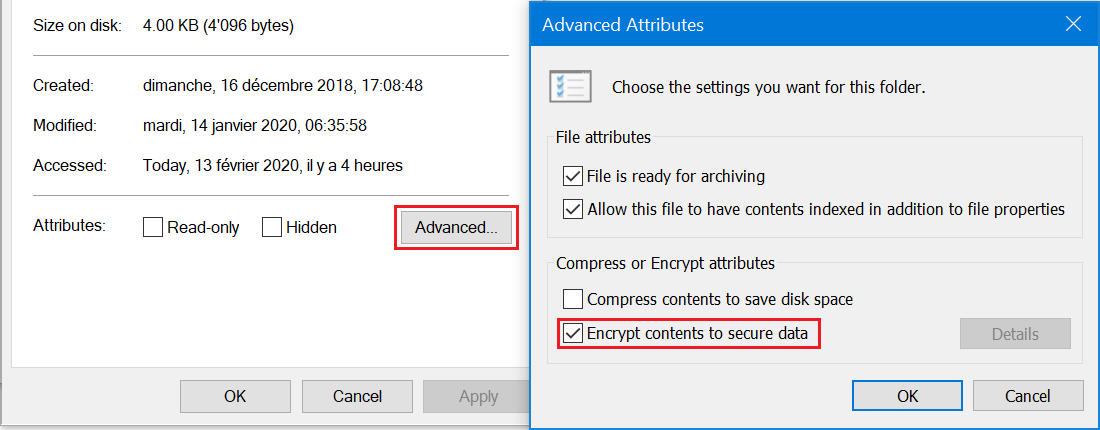This screenshot has width=1100, height=430.
Task: Uncheck File is ready for archiving
Action: click(x=573, y=176)
